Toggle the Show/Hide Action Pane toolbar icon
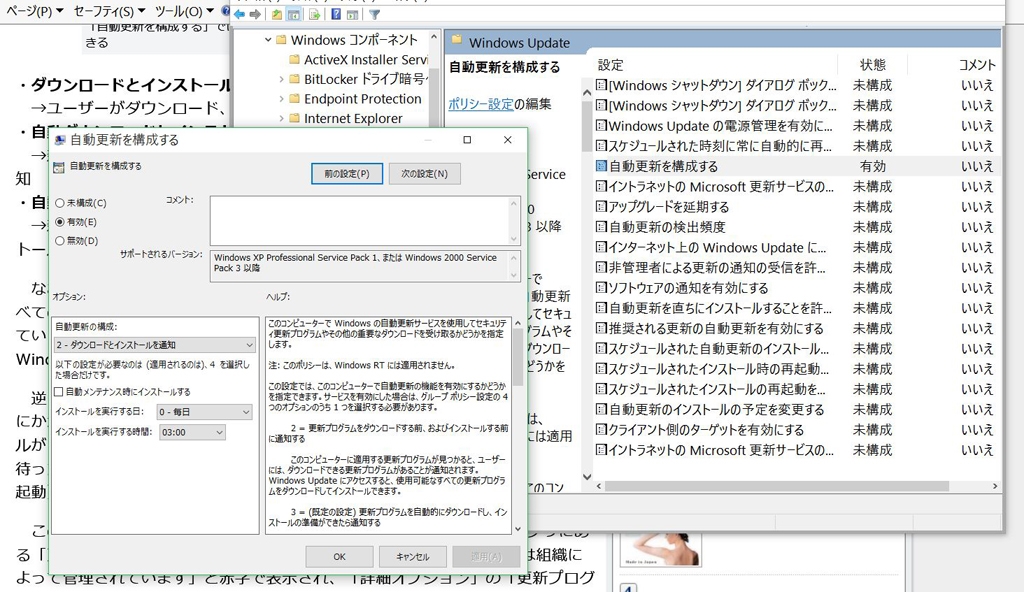Image resolution: width=1024 pixels, height=592 pixels. [353, 14]
